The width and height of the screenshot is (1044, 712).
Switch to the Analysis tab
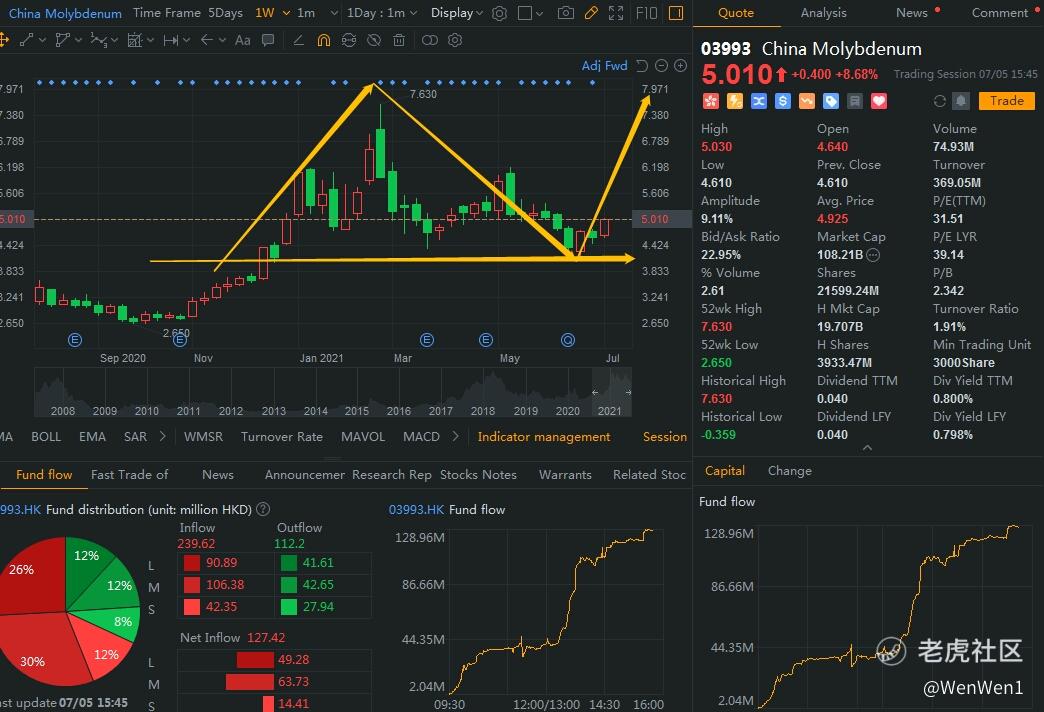tap(824, 13)
